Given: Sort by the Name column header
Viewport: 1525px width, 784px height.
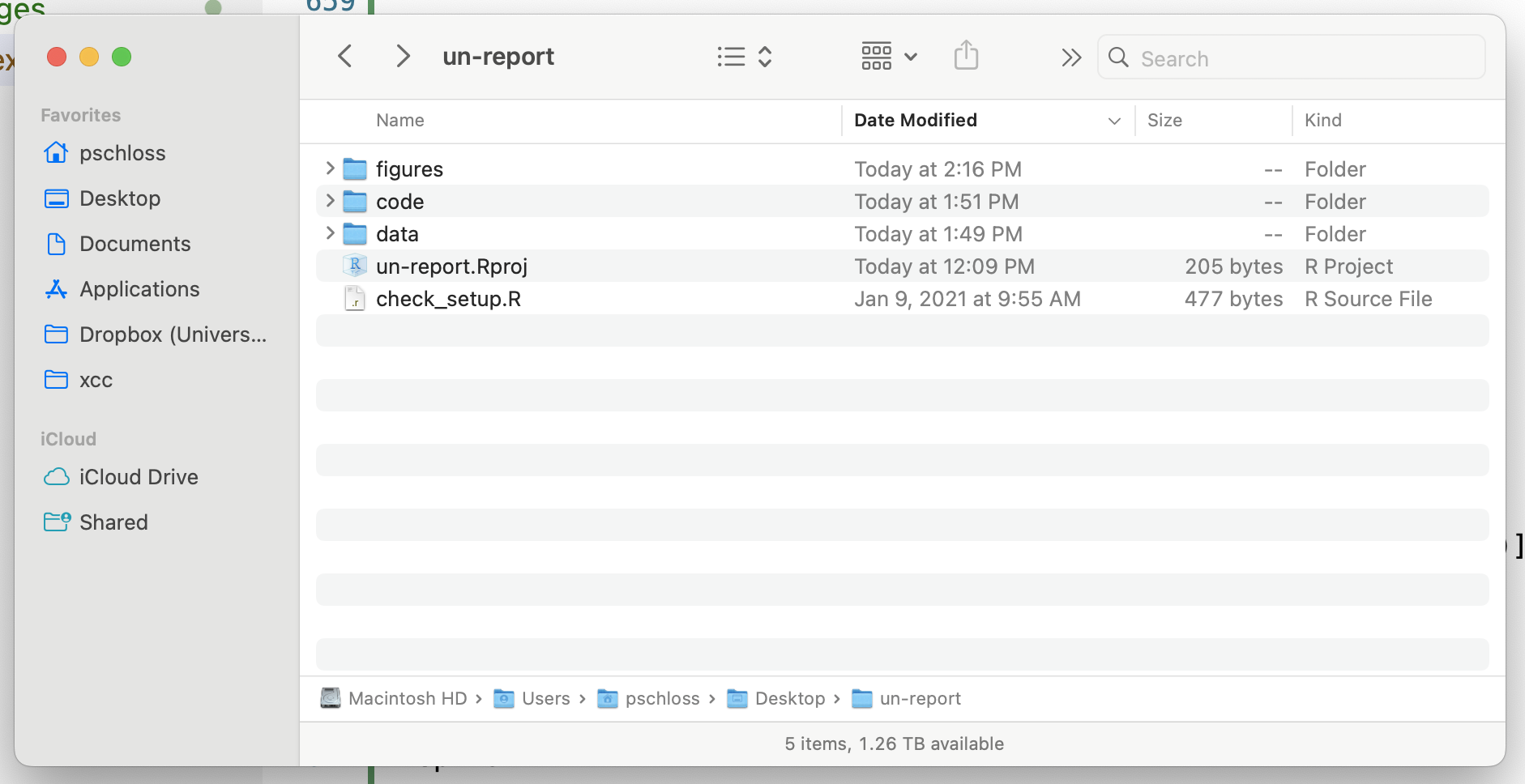Looking at the screenshot, I should click(x=400, y=120).
